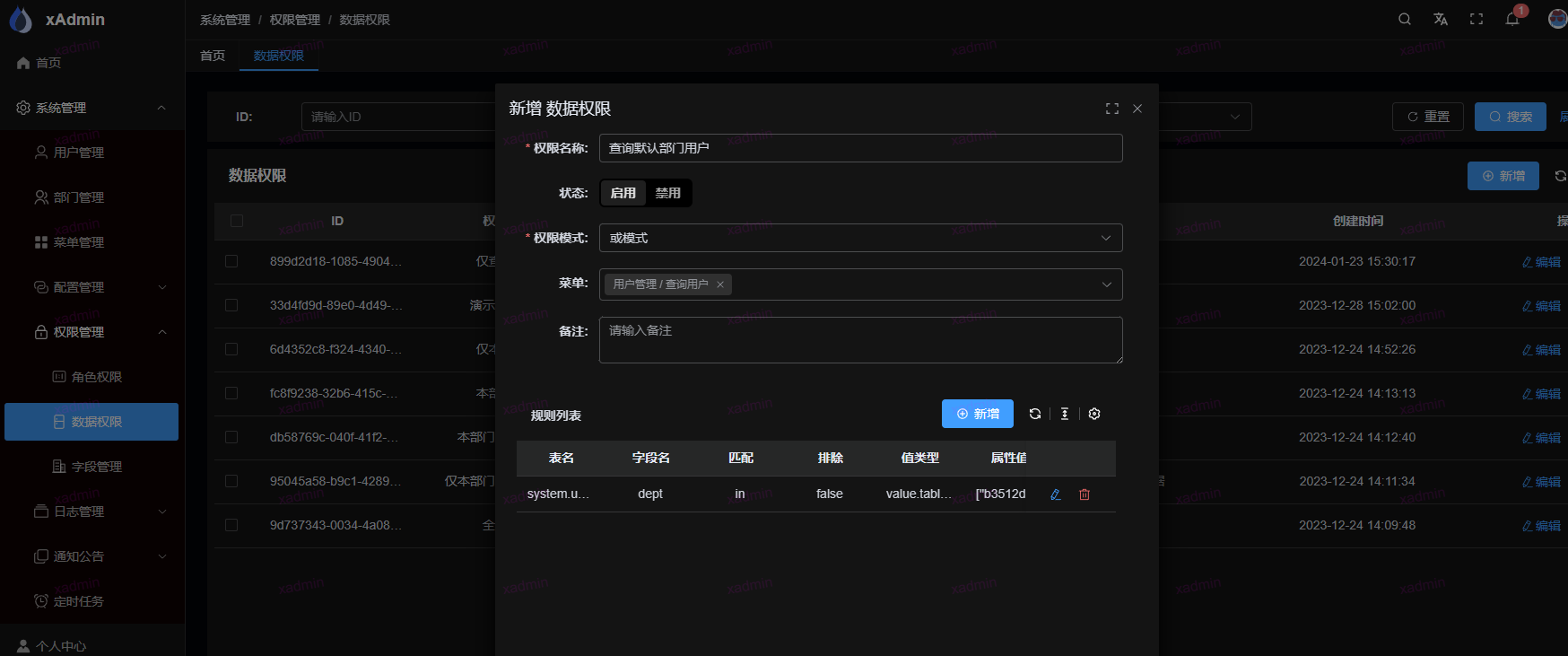Click 新增 button above data table
This screenshot has width=1568, height=656.
pyautogui.click(x=1503, y=176)
